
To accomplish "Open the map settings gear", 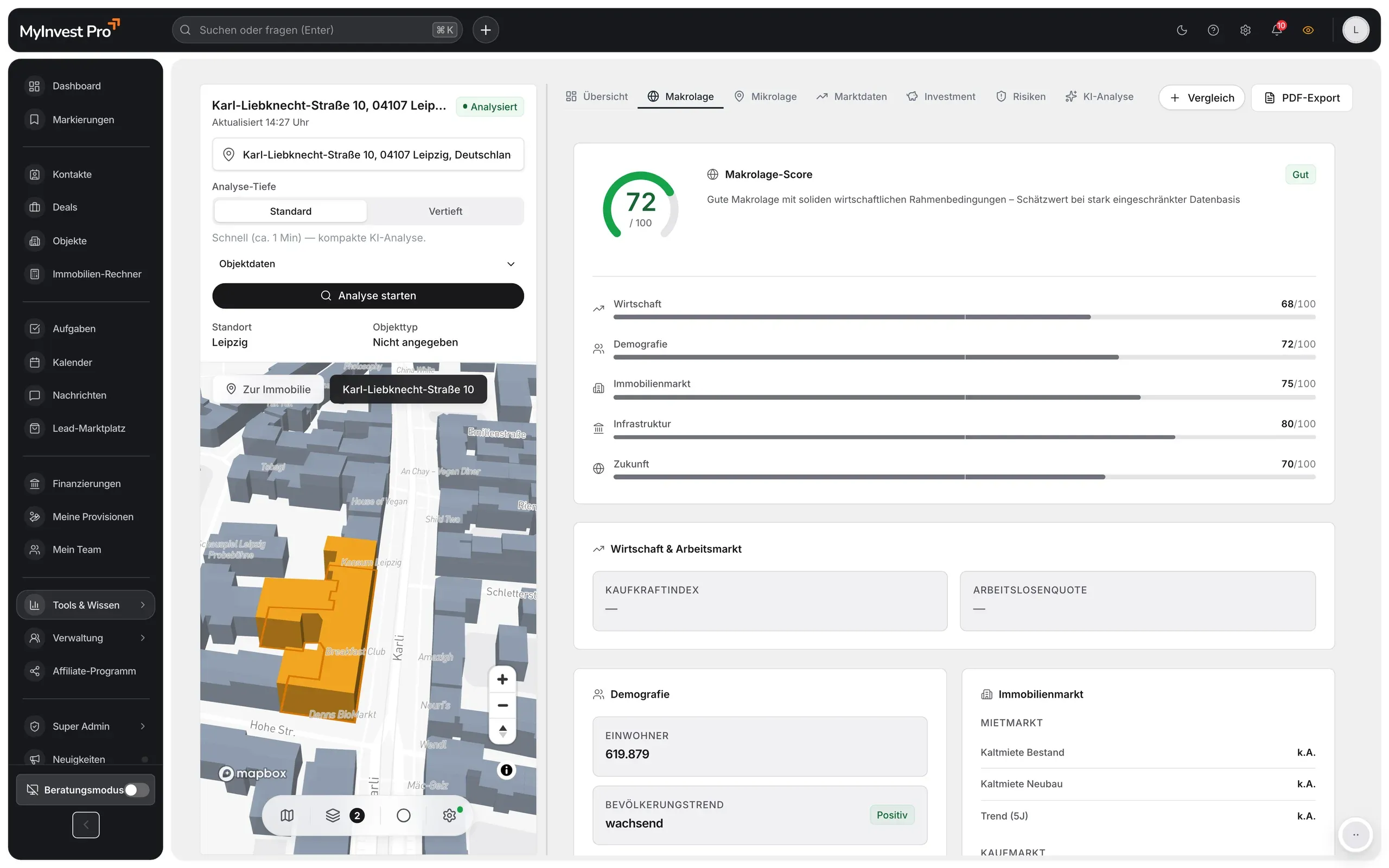I will [x=450, y=815].
